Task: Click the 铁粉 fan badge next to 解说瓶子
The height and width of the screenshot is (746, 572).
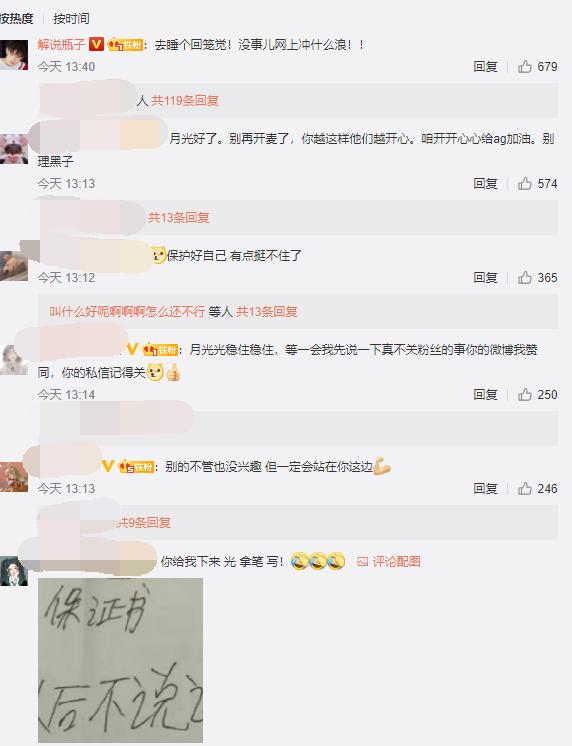Action: (x=125, y=45)
